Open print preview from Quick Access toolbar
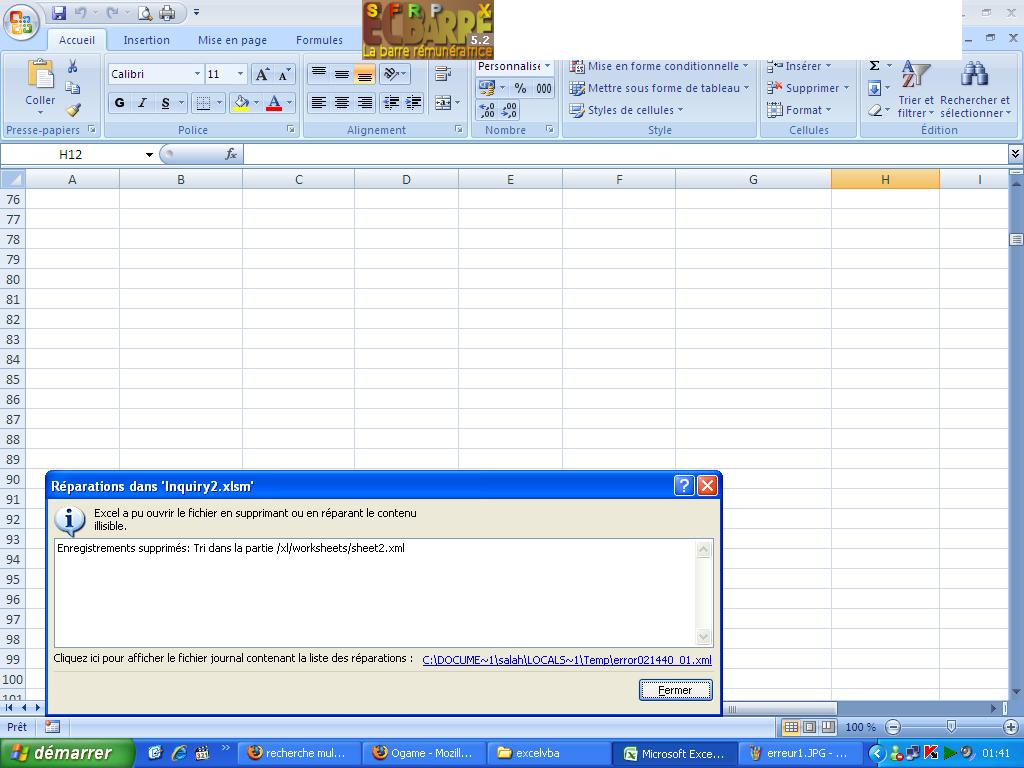Screen dimensions: 1024x768 144,12
